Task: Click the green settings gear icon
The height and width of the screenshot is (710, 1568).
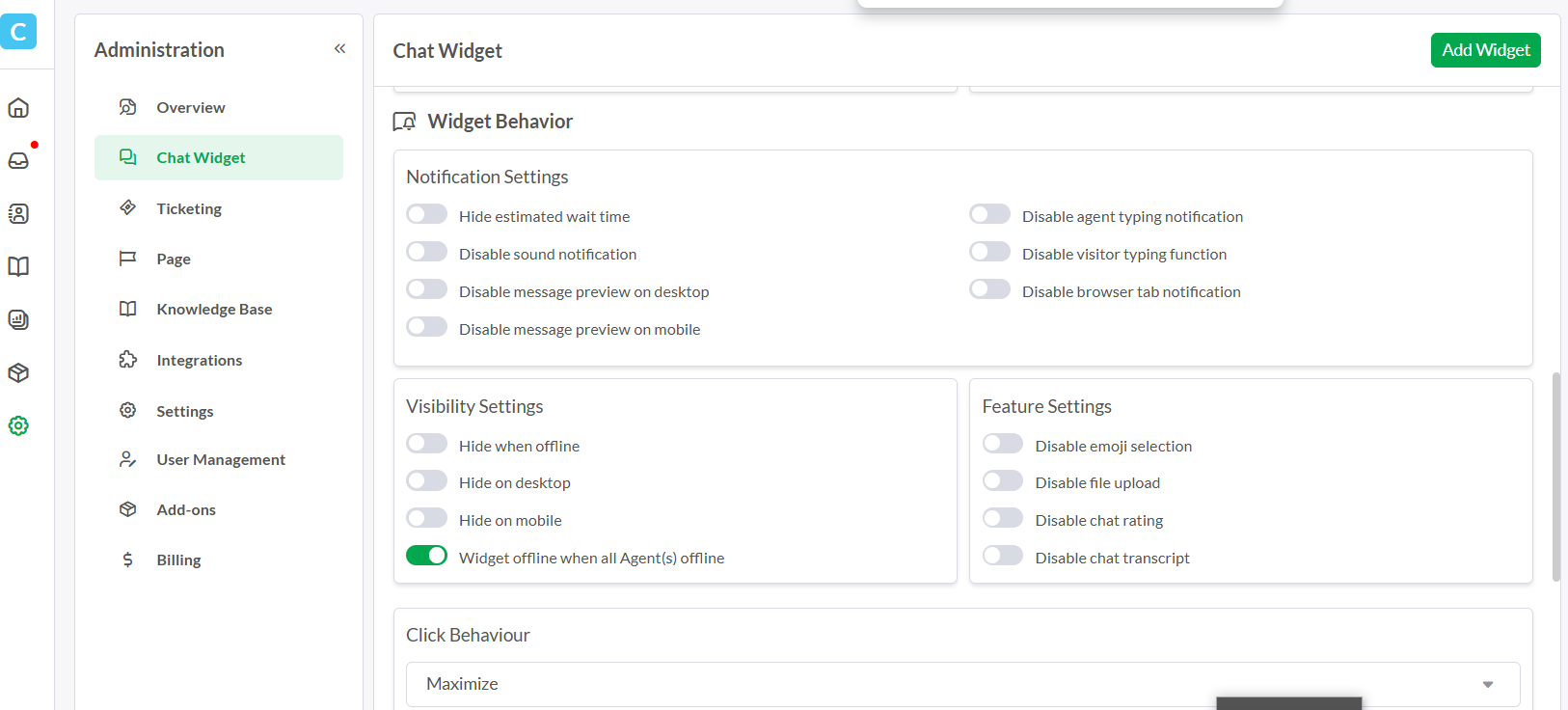Action: (18, 425)
